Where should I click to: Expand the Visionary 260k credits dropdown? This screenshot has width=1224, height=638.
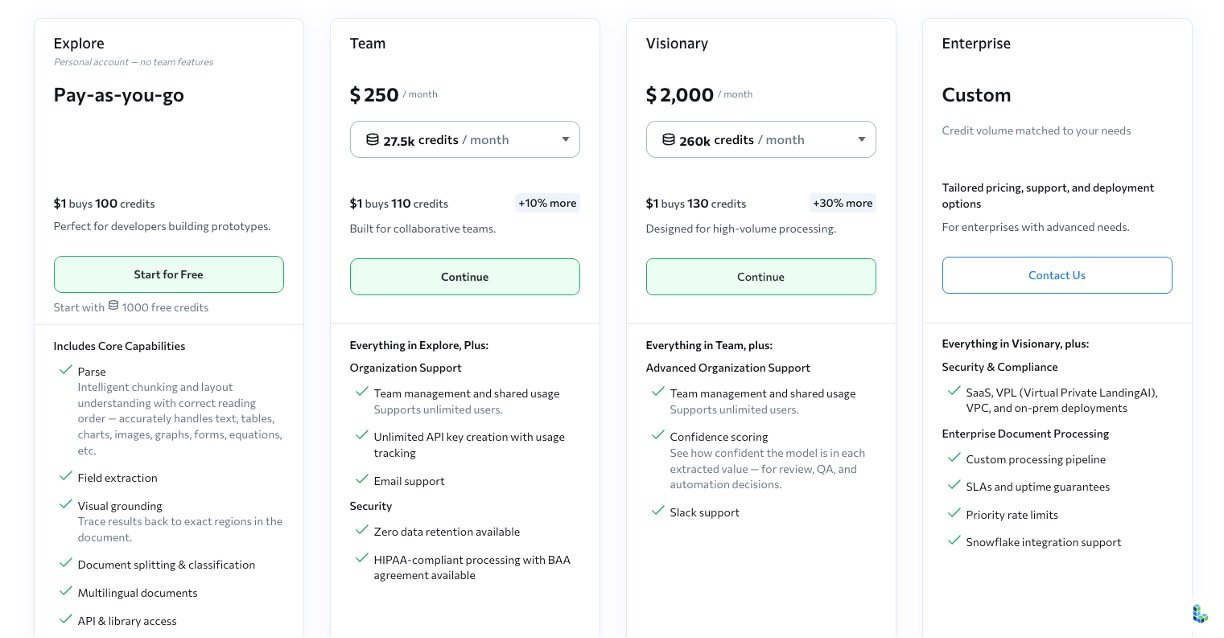coord(760,140)
